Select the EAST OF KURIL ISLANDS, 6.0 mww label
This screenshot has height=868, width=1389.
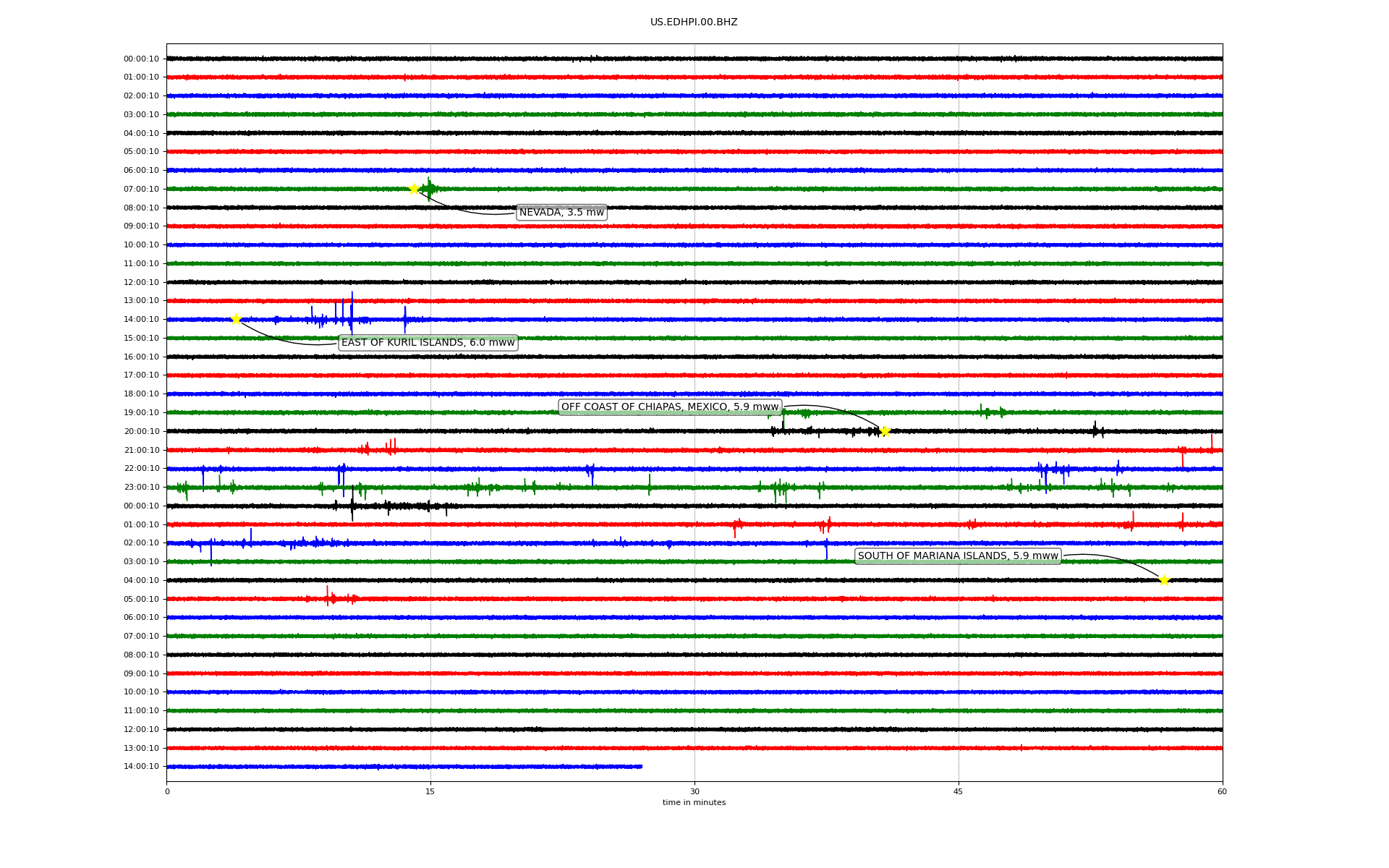click(x=428, y=343)
